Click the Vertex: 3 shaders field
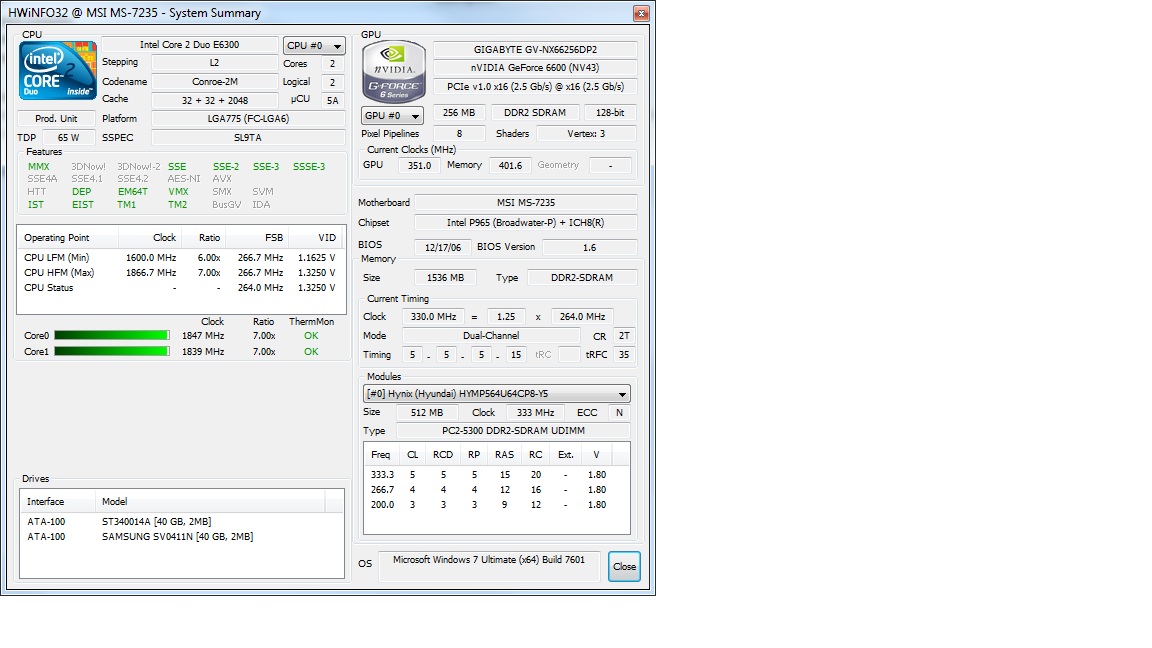The width and height of the screenshot is (1152, 648). [586, 134]
